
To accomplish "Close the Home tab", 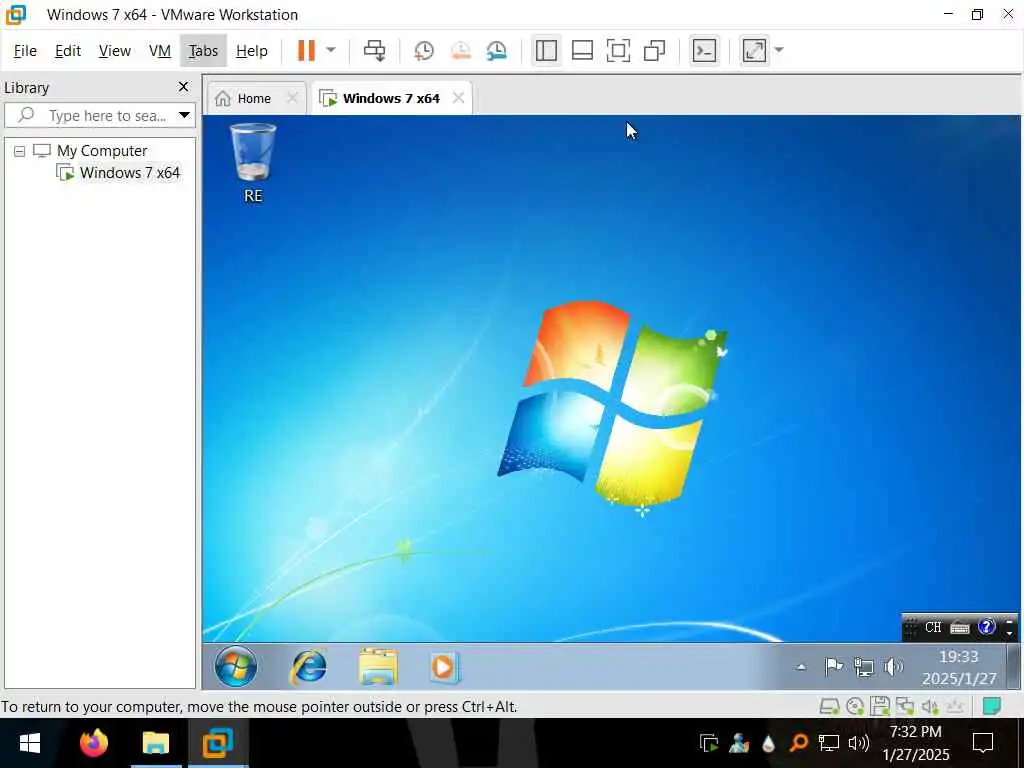I will point(293,98).
